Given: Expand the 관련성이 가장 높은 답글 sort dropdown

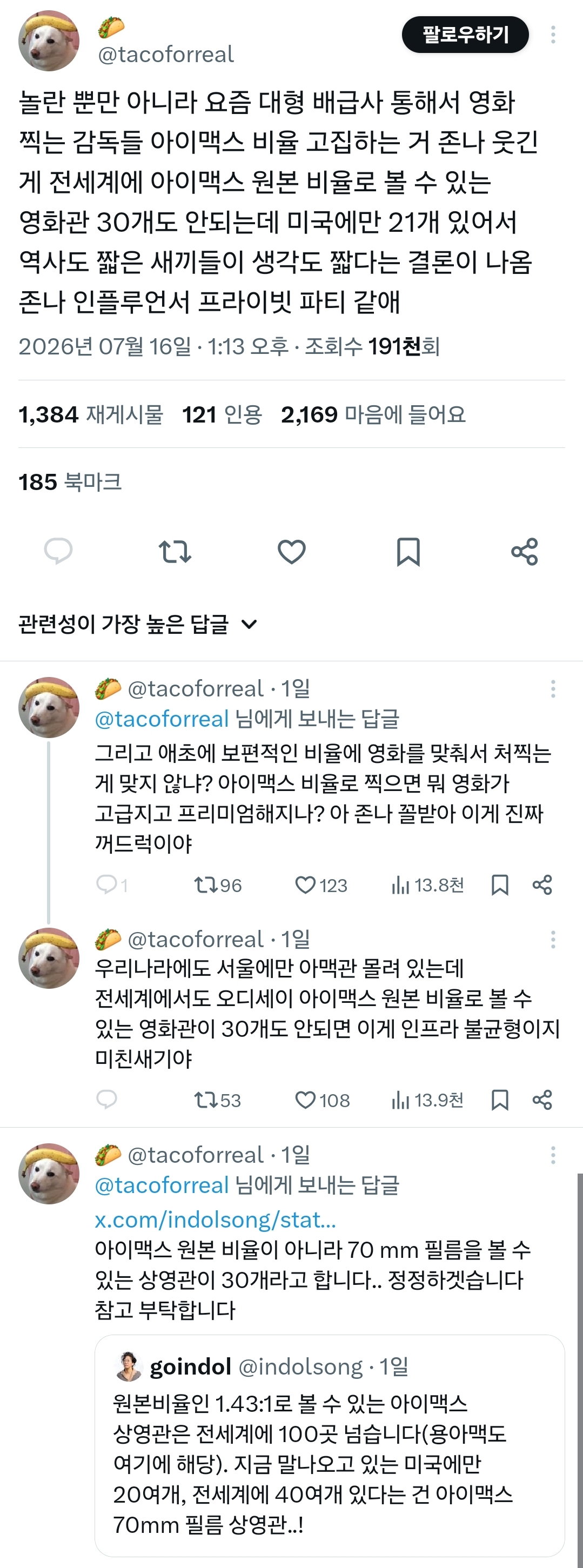Looking at the screenshot, I should [x=138, y=624].
